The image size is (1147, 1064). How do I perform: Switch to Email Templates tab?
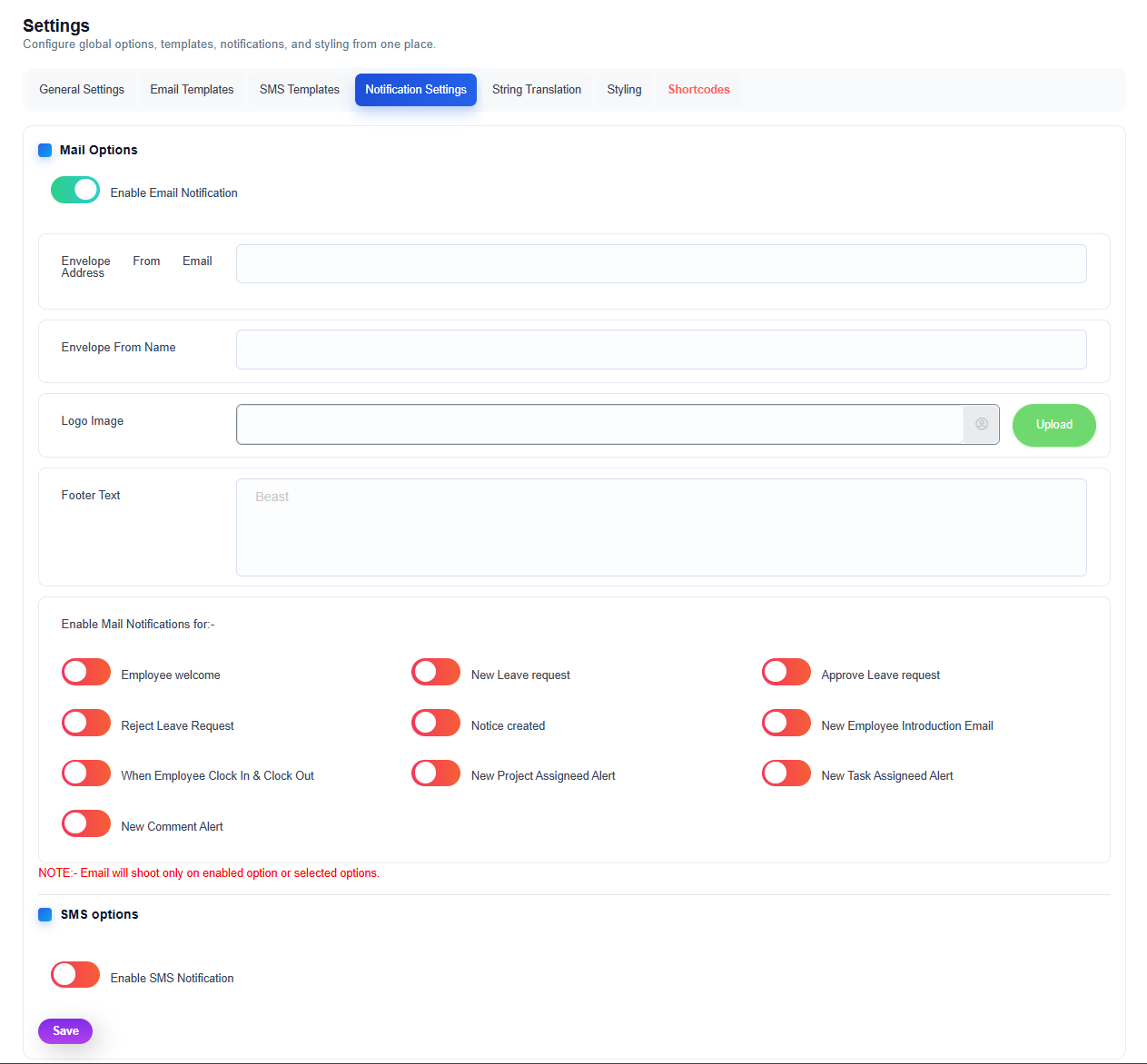coord(192,90)
